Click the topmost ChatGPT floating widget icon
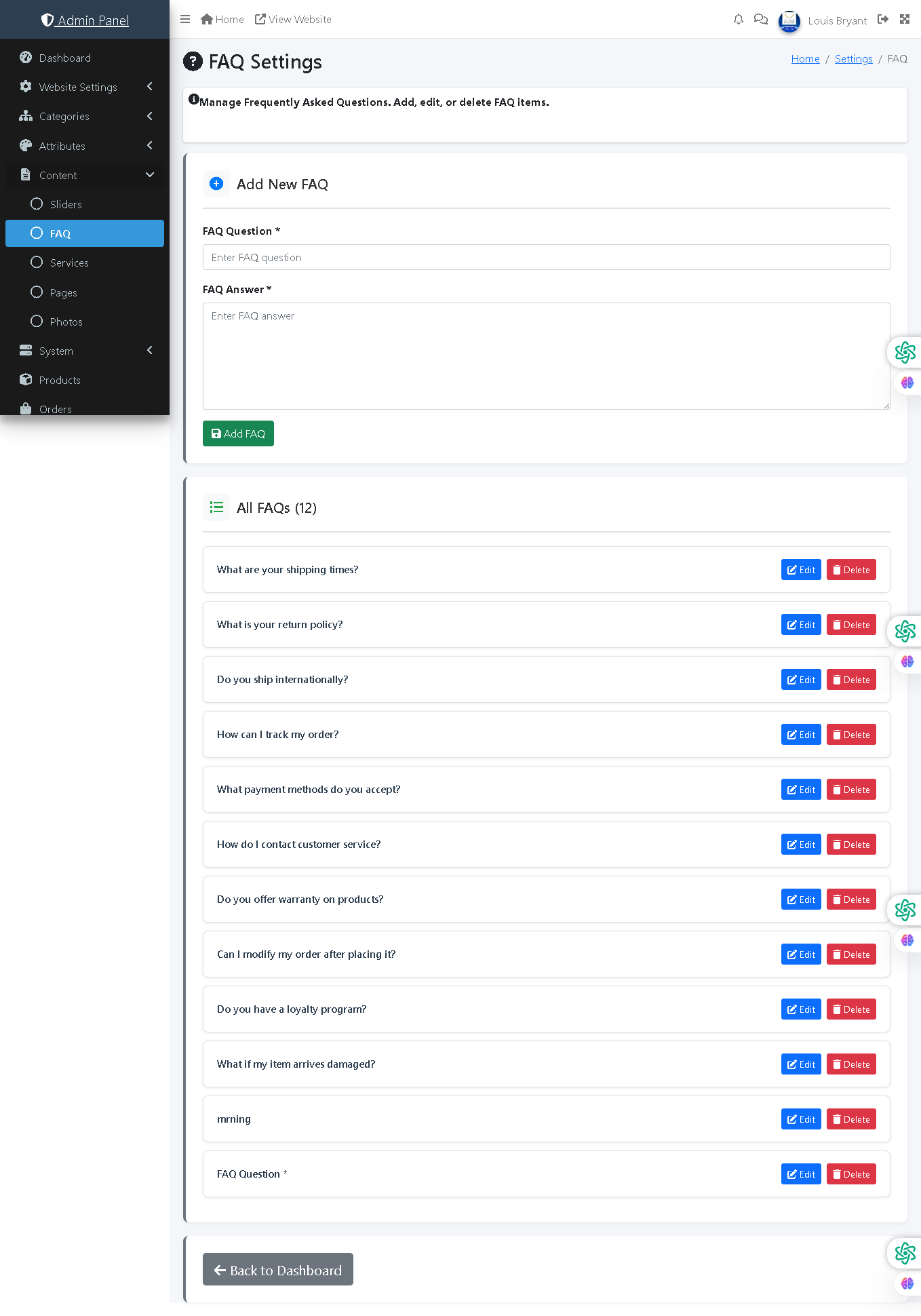The height and width of the screenshot is (1316, 921). click(x=905, y=352)
